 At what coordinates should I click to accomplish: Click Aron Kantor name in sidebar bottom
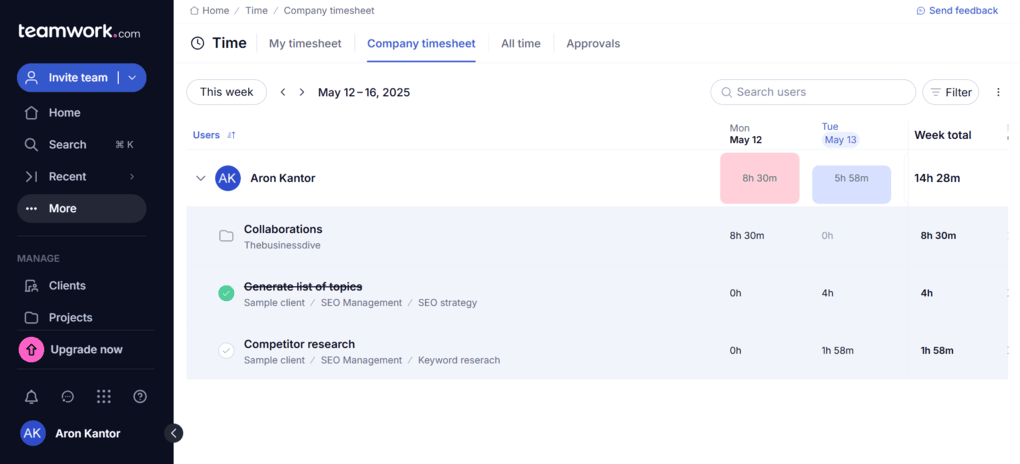88,433
